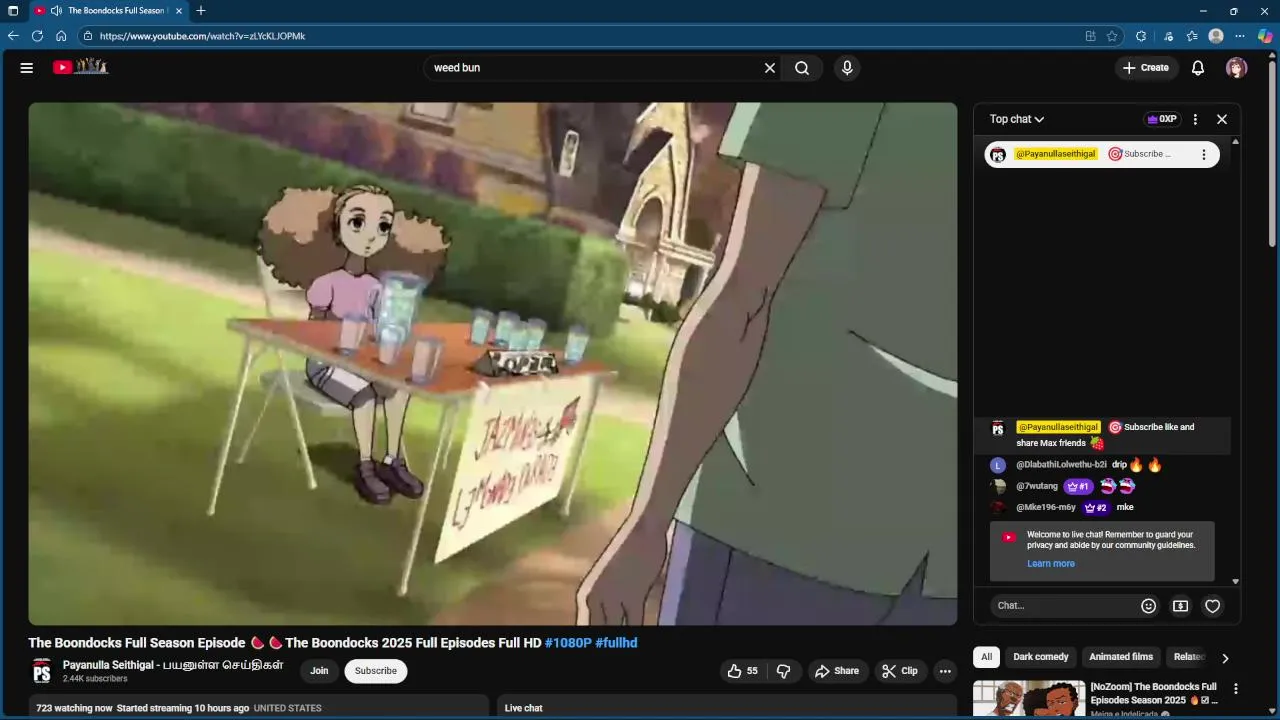Open the Super Chat purchase icon

1181,606
